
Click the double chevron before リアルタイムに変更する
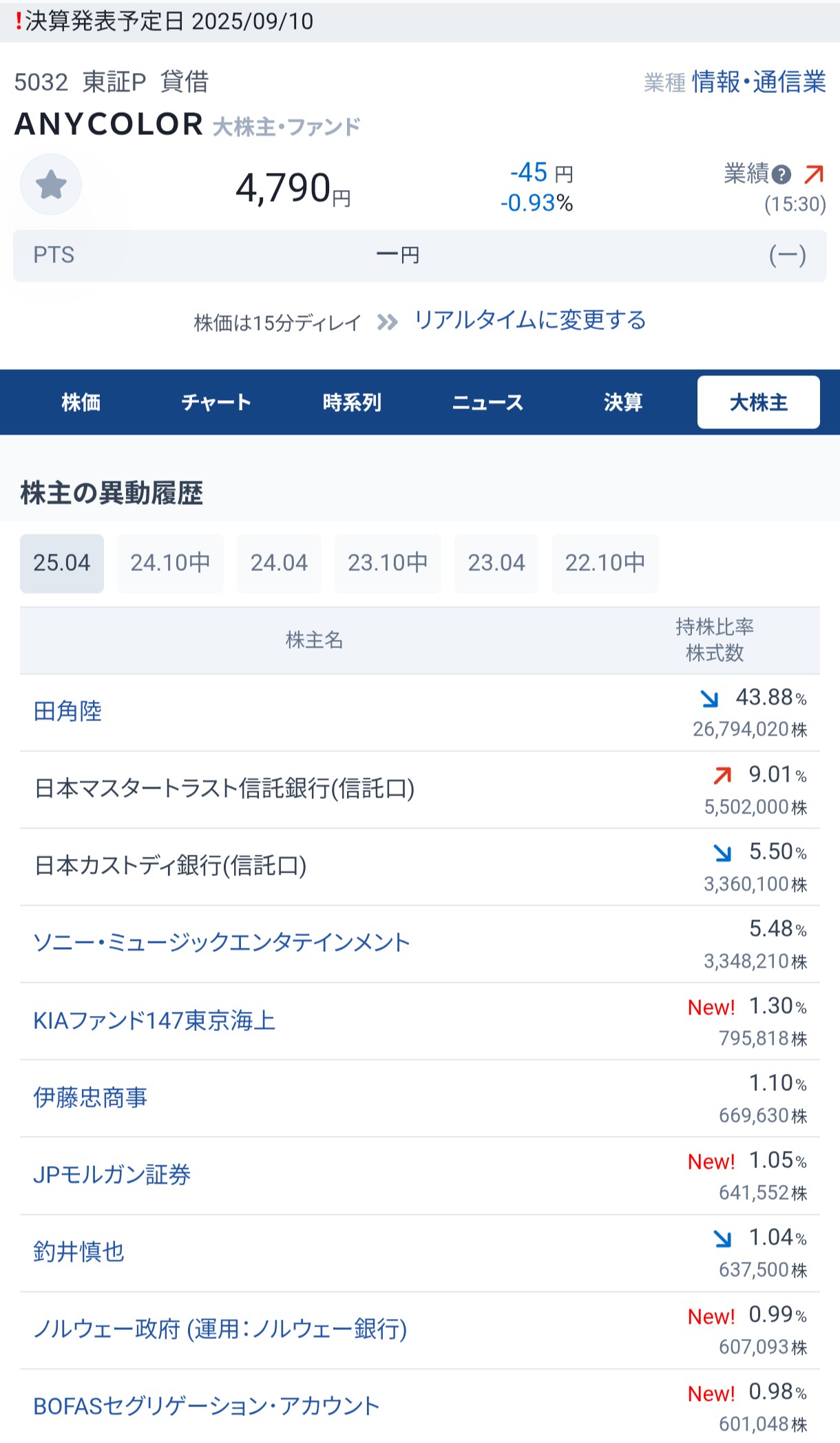388,322
